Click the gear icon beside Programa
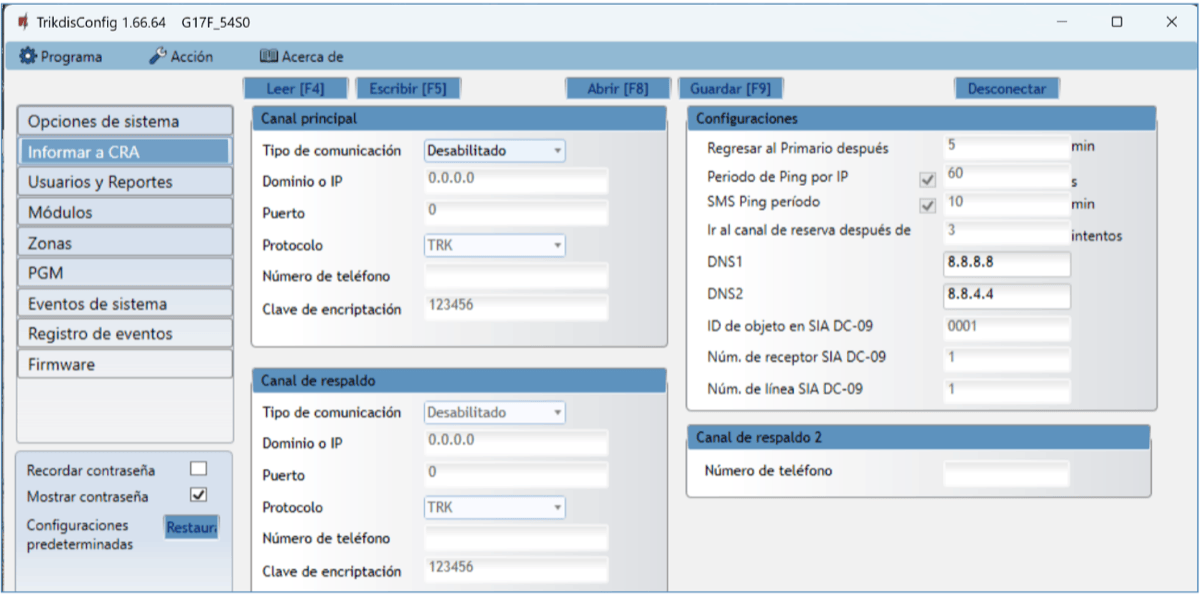 point(28,57)
